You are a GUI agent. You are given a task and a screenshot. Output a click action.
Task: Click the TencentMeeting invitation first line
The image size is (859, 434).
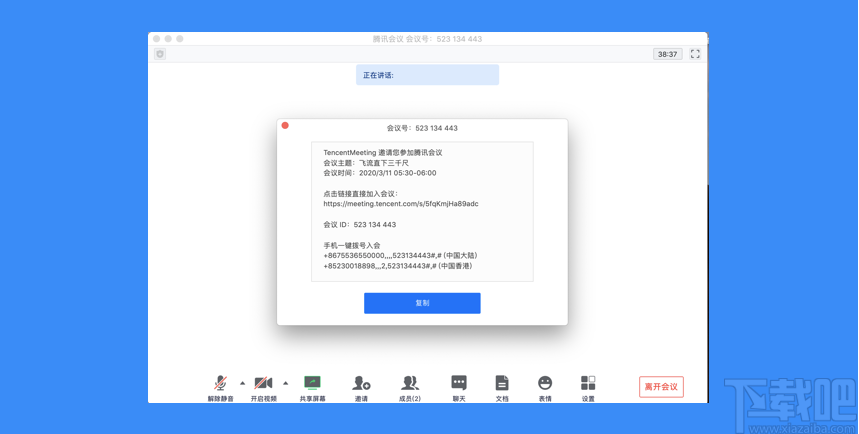tap(382, 153)
